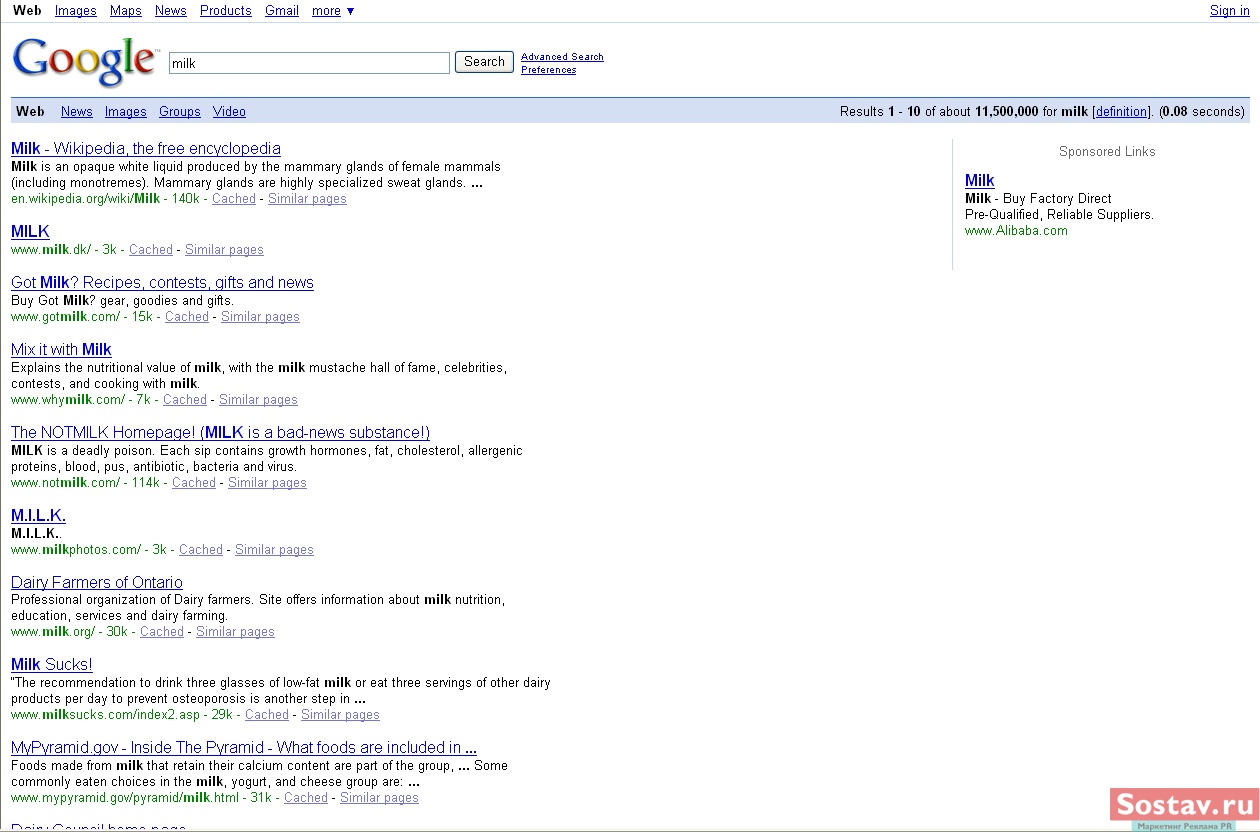Click the Search button
Viewport: 1260px width, 832px height.
point(484,62)
